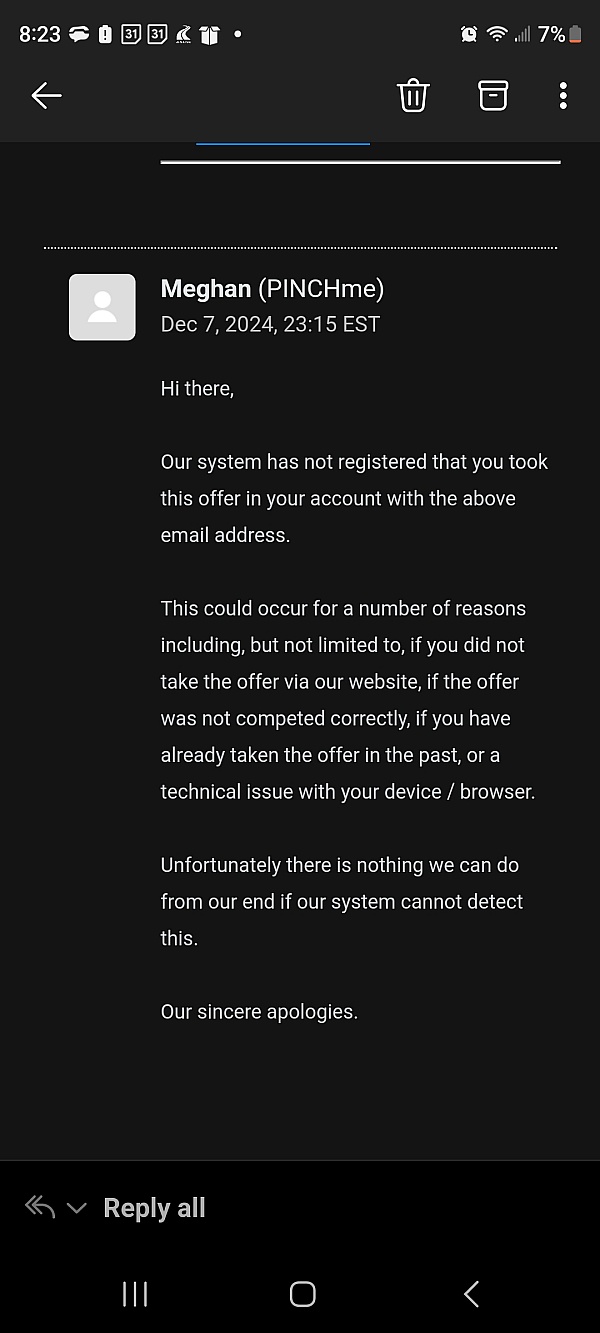This screenshot has width=600, height=1333.
Task: Open Meghan's profile avatar thumbnail
Action: 102,307
